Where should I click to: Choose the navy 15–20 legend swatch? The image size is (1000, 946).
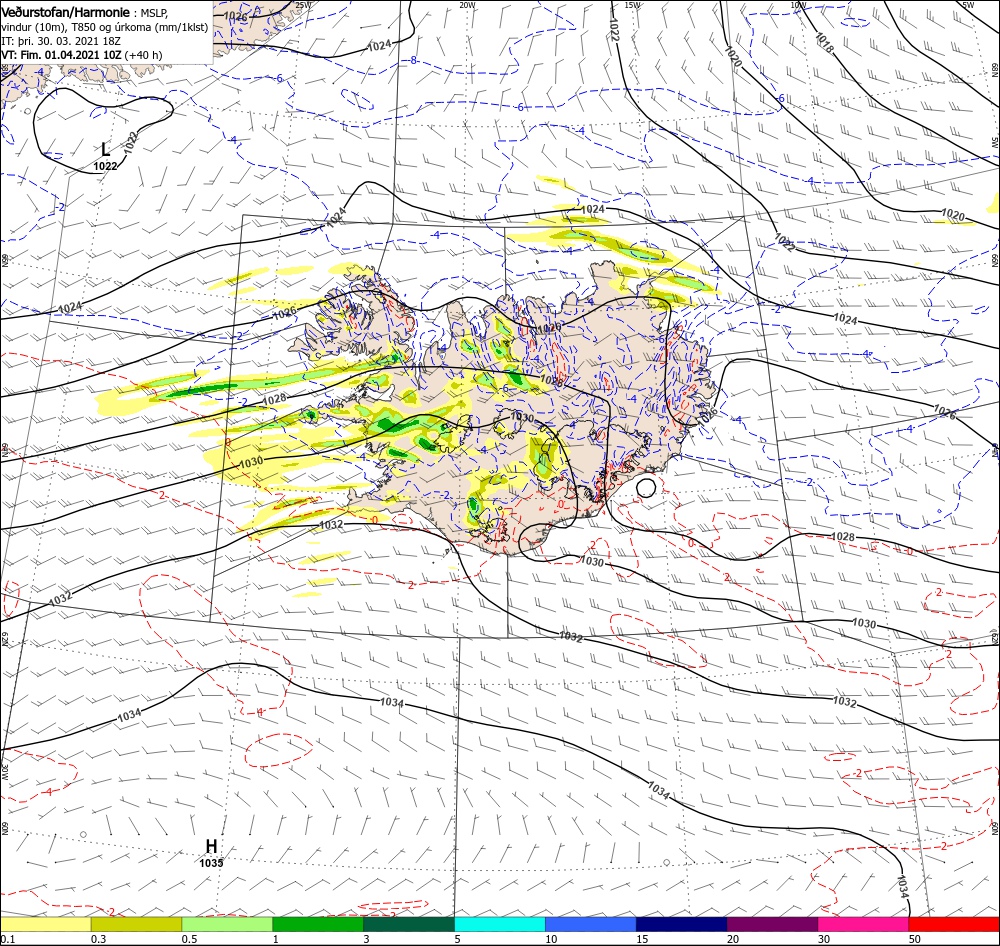[x=681, y=924]
